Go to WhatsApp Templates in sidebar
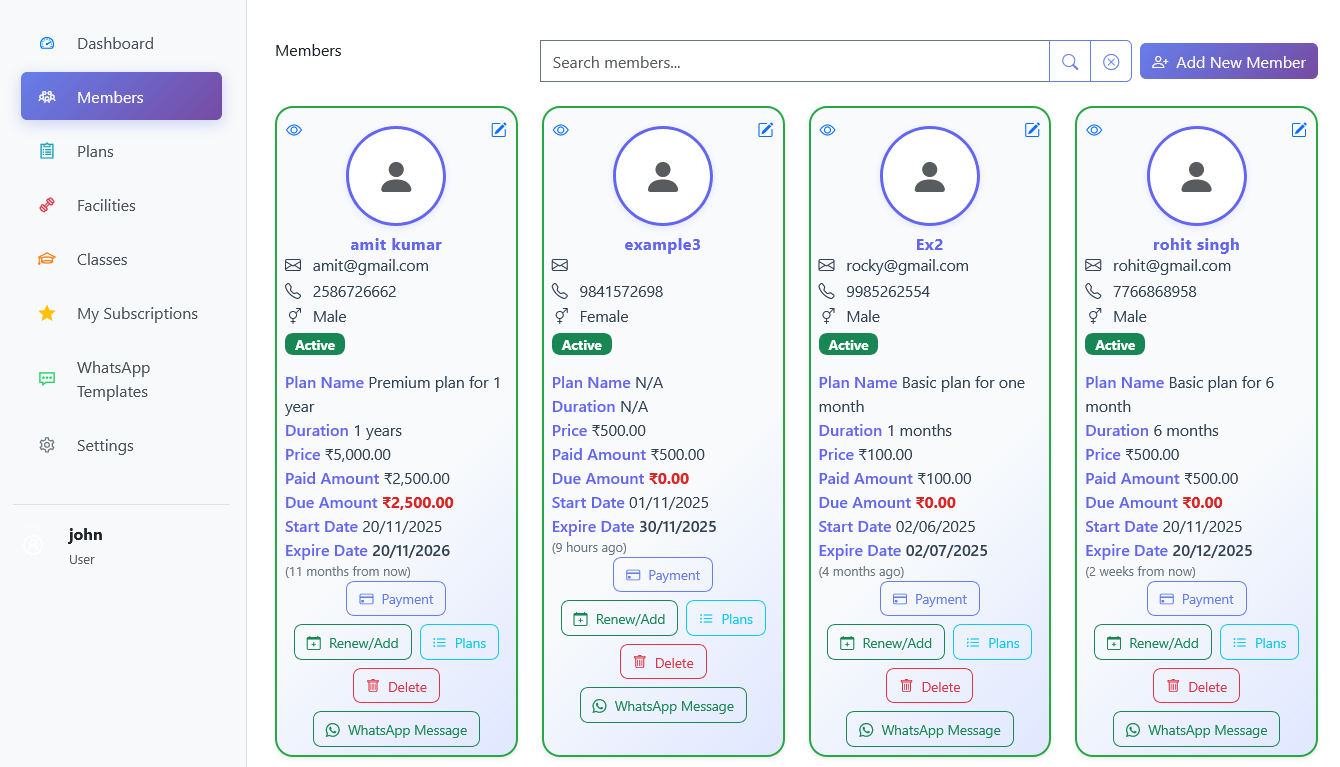The height and width of the screenshot is (767, 1340). tap(113, 380)
